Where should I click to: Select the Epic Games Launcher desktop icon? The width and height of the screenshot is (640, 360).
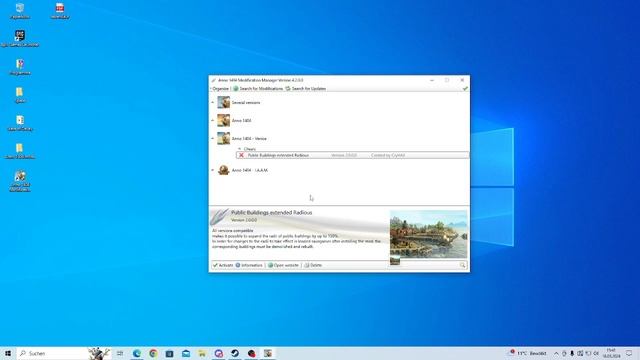(x=20, y=38)
